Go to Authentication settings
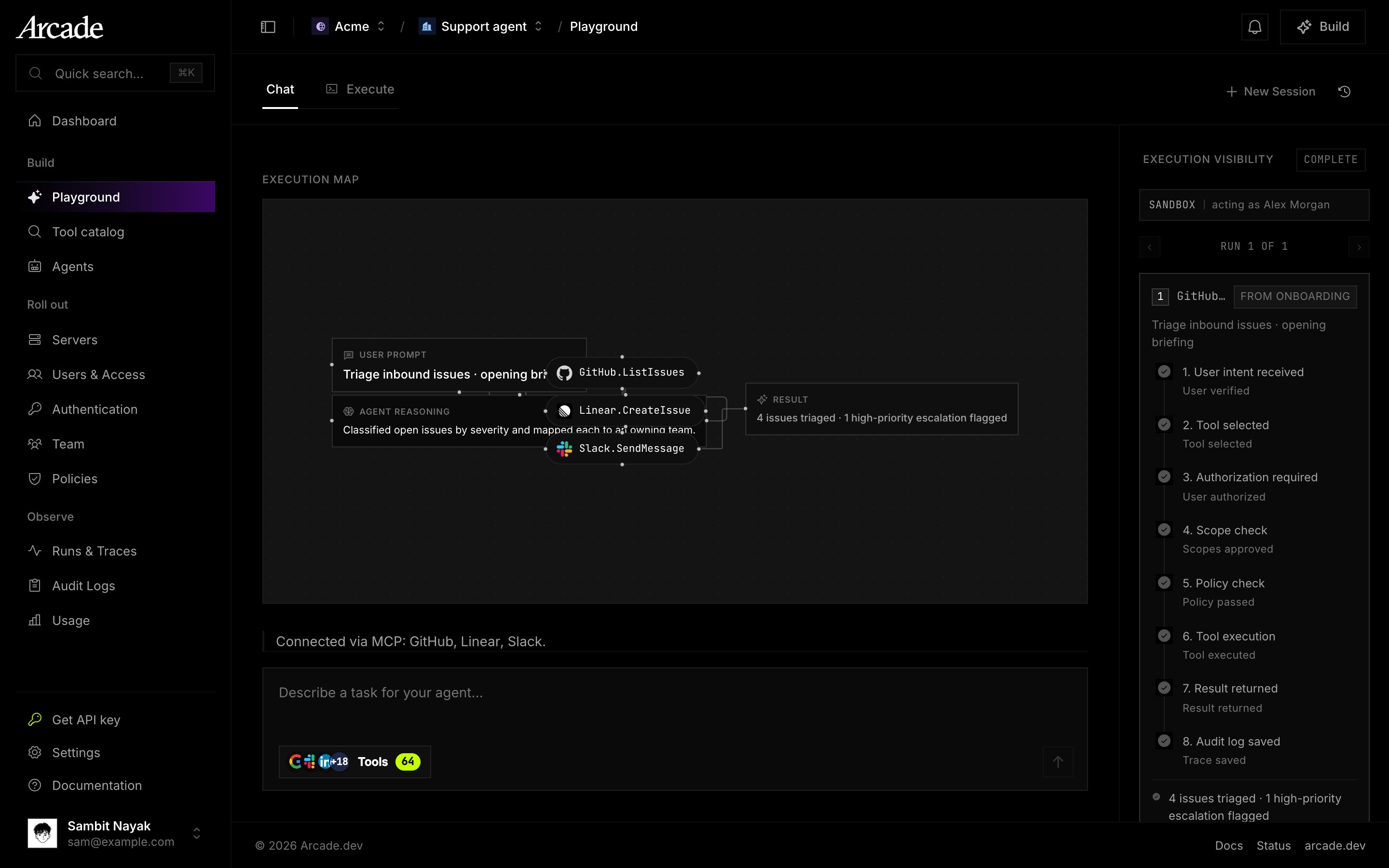Image resolution: width=1389 pixels, height=868 pixels. point(115,409)
